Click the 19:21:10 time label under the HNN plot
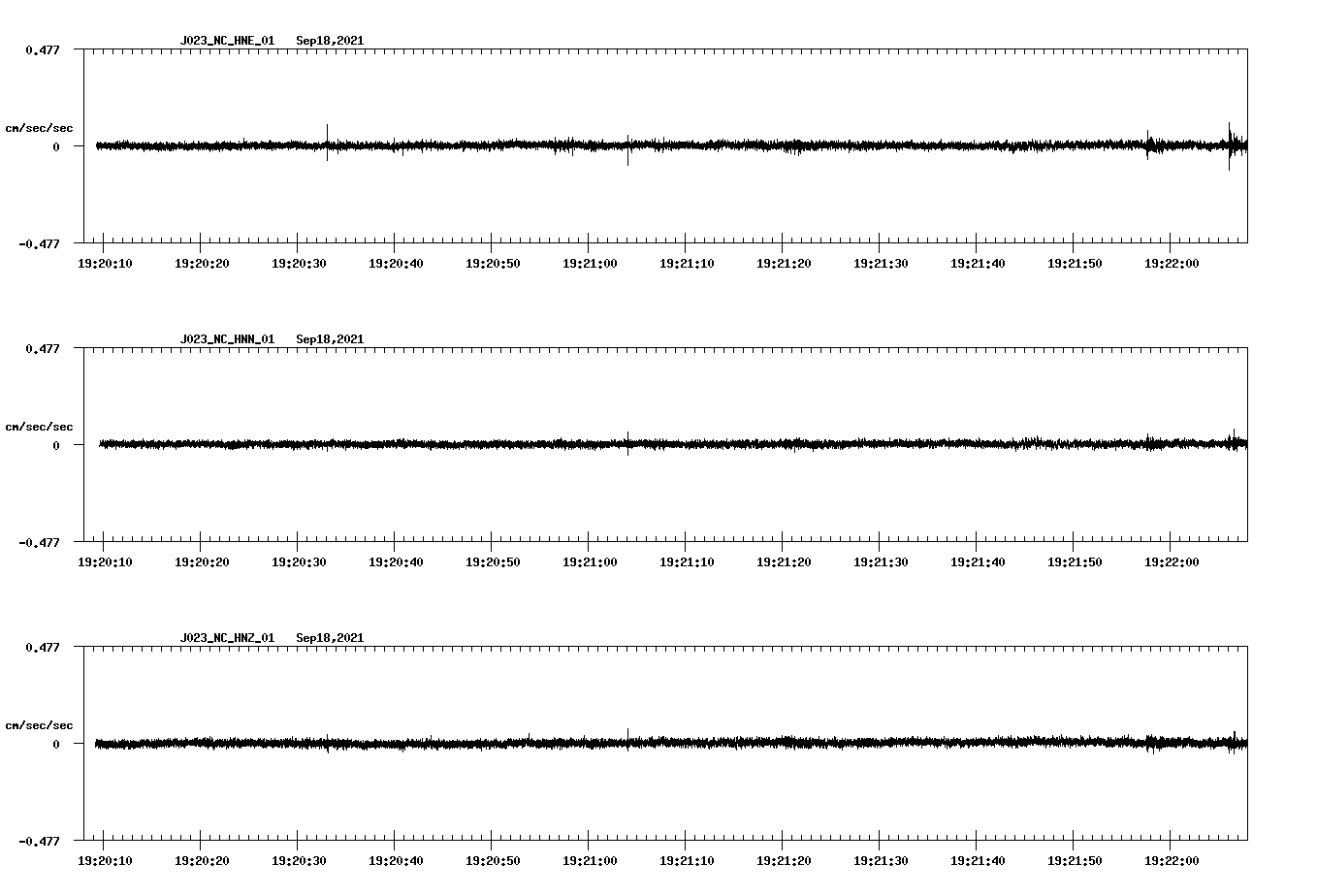 pos(687,562)
